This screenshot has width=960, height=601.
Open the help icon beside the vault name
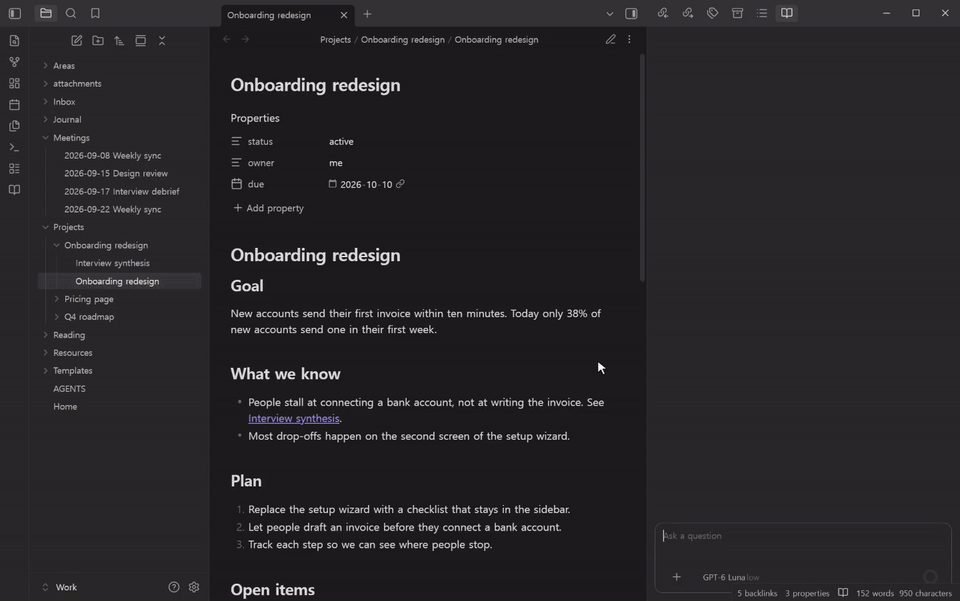(x=174, y=587)
